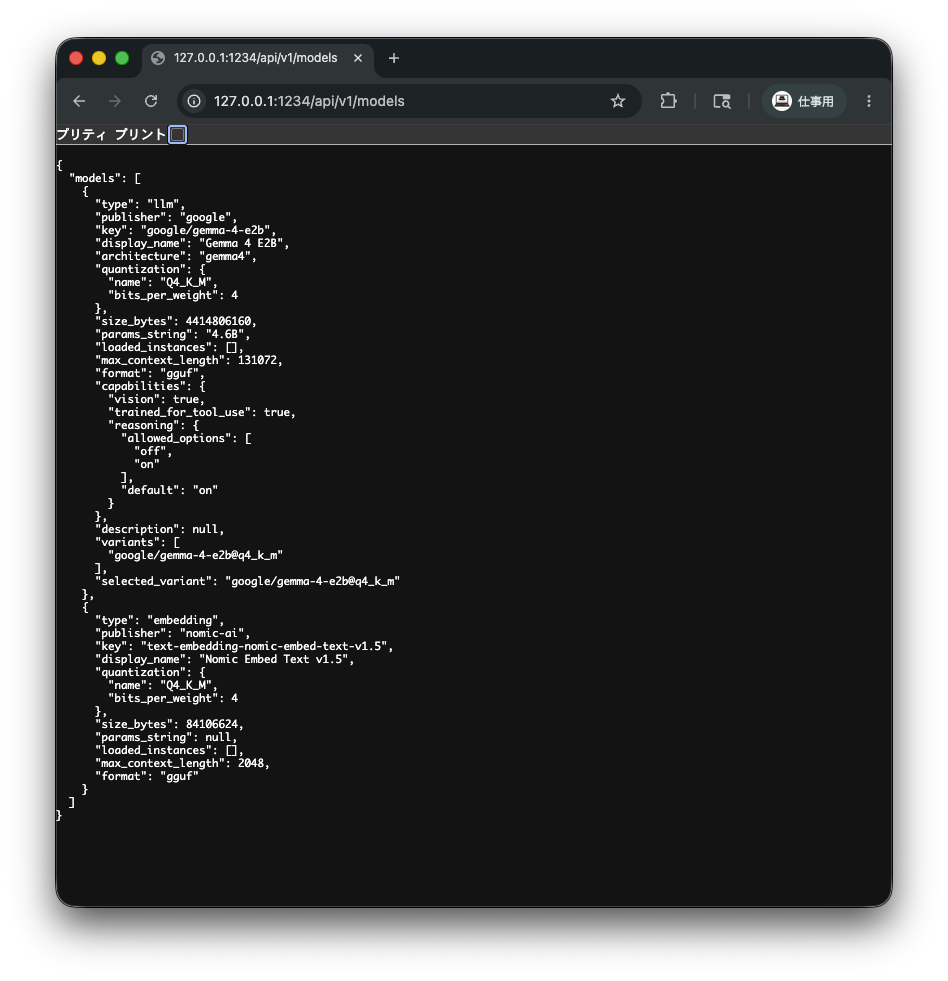Open Chrome's three-dot menu
Viewport: 948px width, 981px height.
click(x=869, y=101)
